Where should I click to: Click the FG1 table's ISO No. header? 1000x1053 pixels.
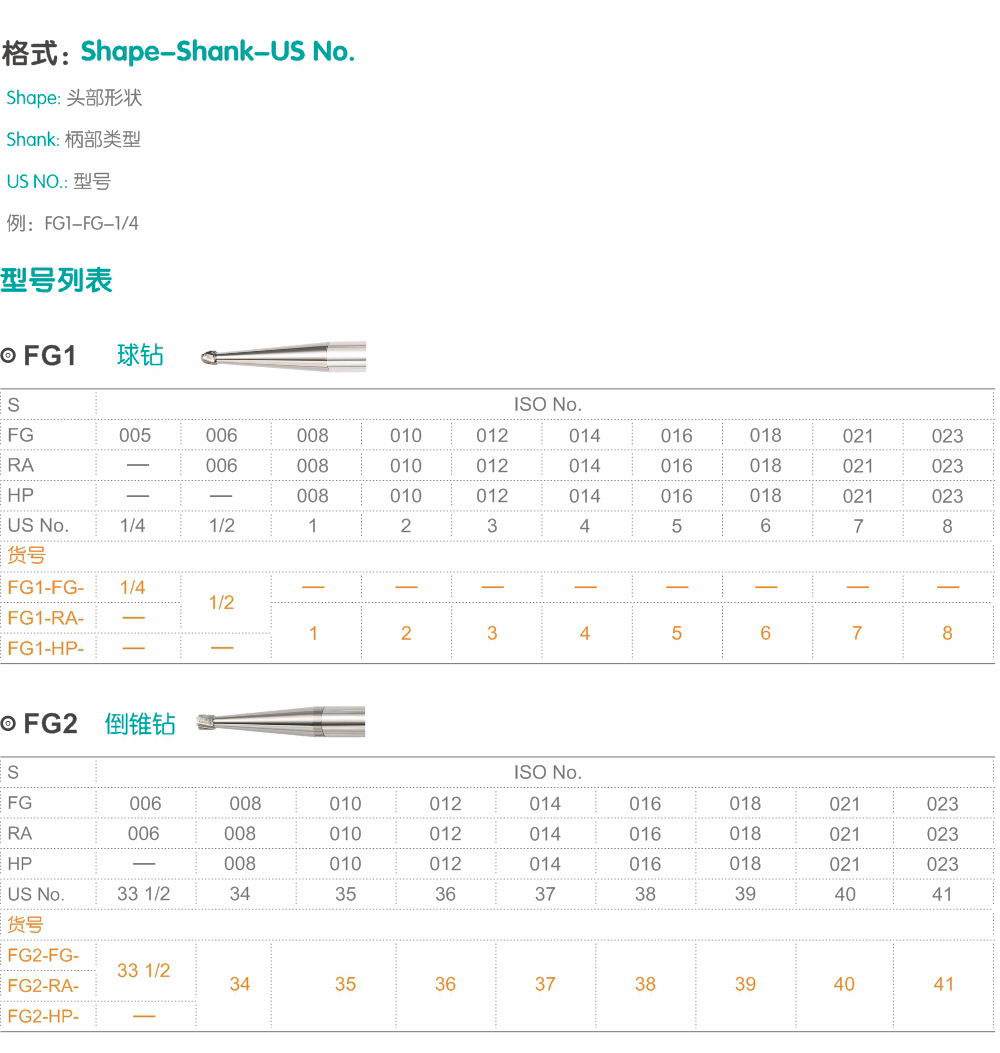[x=547, y=404]
